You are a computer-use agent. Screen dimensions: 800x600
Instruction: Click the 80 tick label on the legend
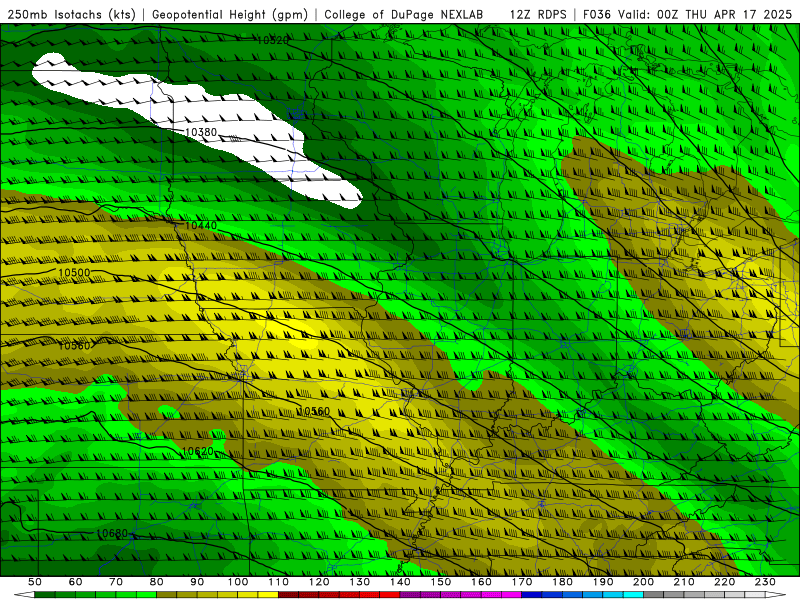tap(157, 582)
